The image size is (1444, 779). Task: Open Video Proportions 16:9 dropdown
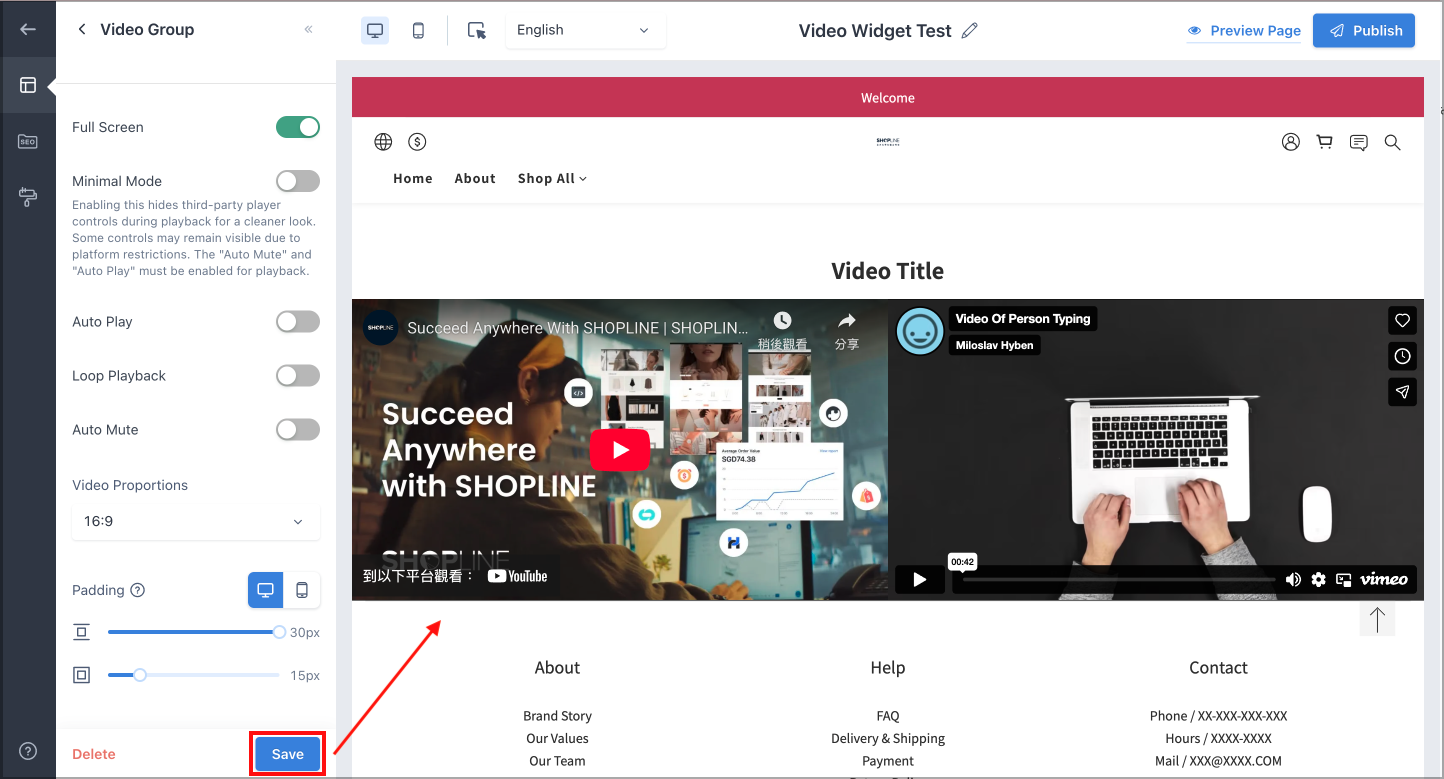point(196,521)
